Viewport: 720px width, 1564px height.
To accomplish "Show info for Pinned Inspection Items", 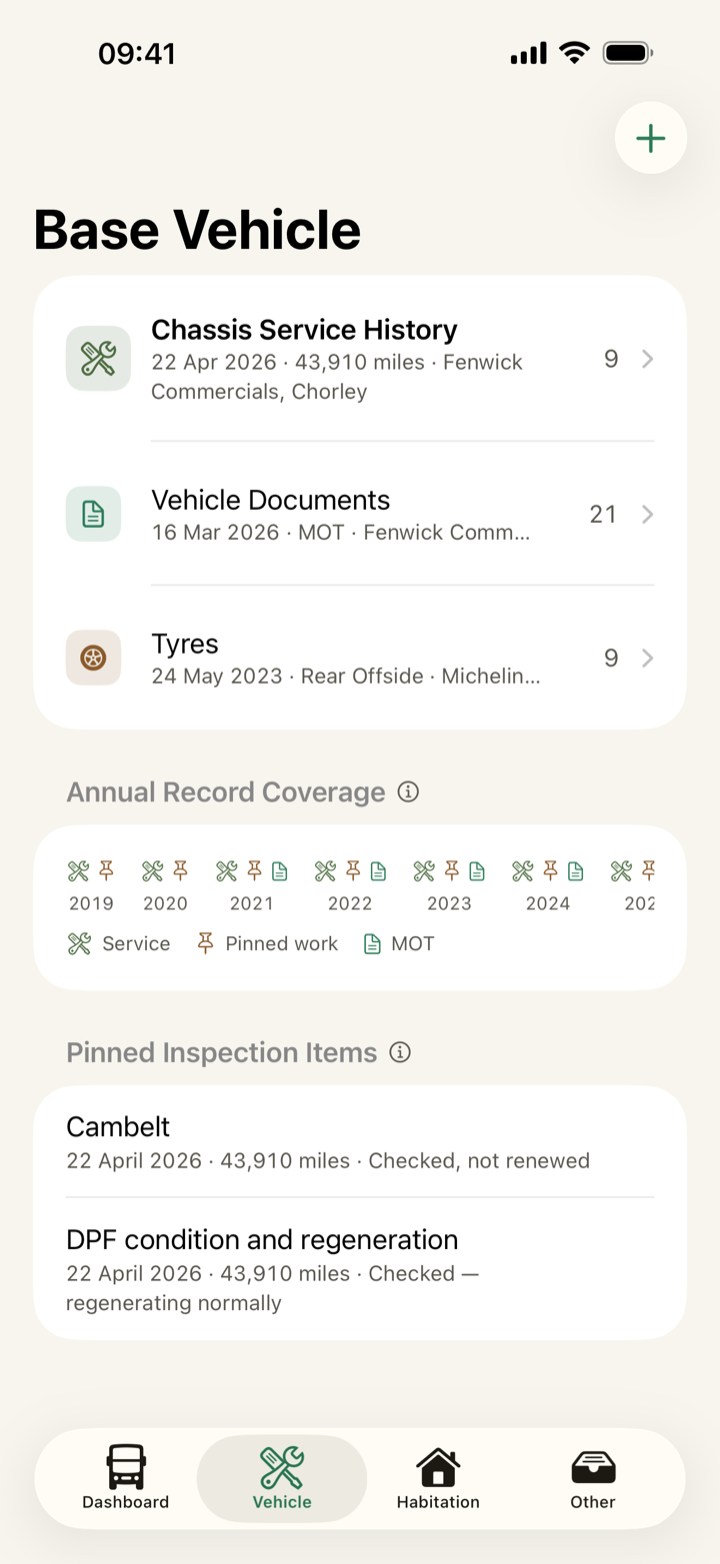I will 400,1052.
